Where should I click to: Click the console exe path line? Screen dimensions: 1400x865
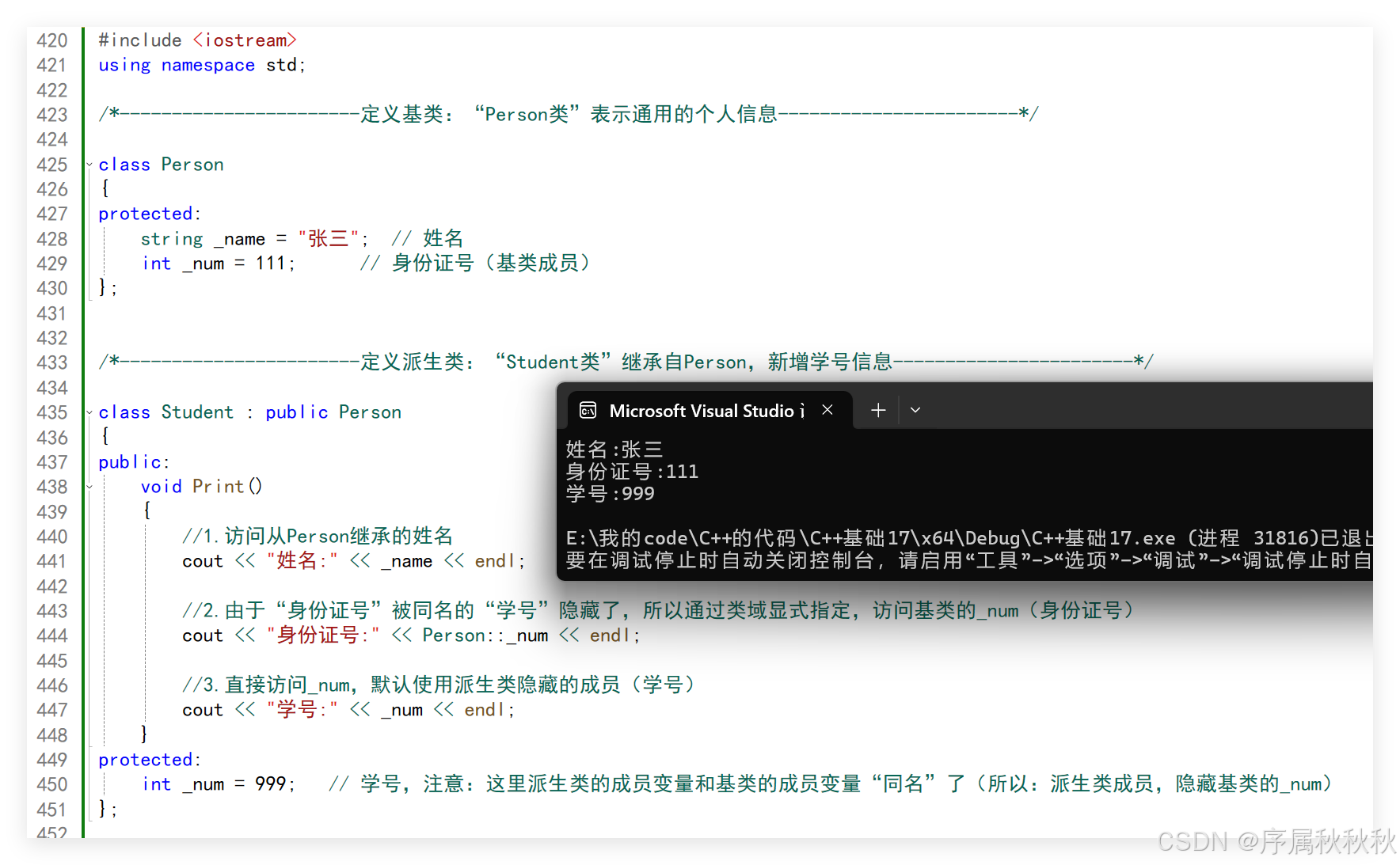(x=969, y=538)
